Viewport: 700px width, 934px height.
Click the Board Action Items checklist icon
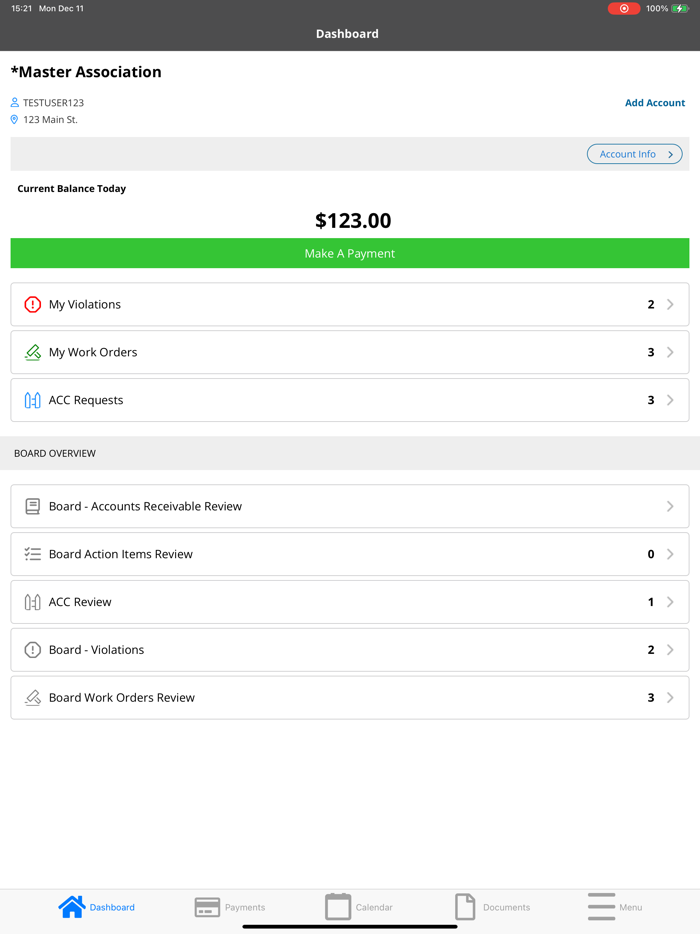pos(32,554)
